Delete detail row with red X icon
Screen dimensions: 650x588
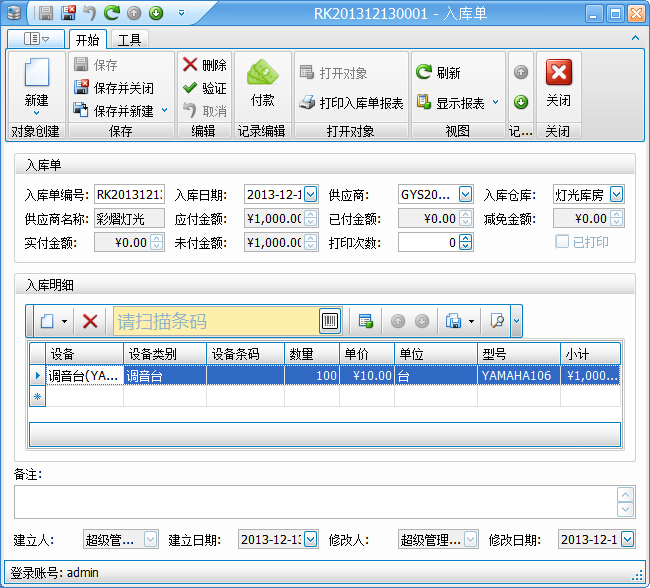[90, 321]
